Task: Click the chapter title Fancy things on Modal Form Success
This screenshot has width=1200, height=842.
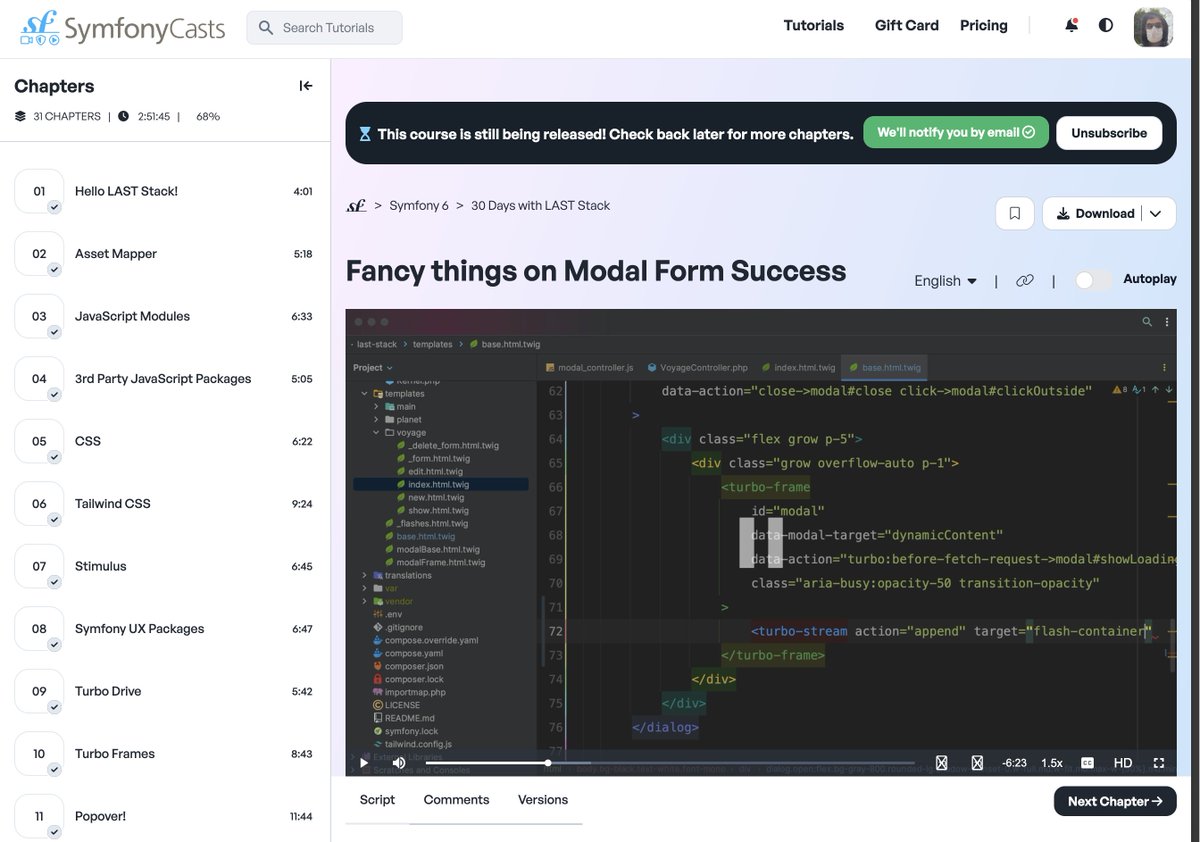Action: [596, 271]
